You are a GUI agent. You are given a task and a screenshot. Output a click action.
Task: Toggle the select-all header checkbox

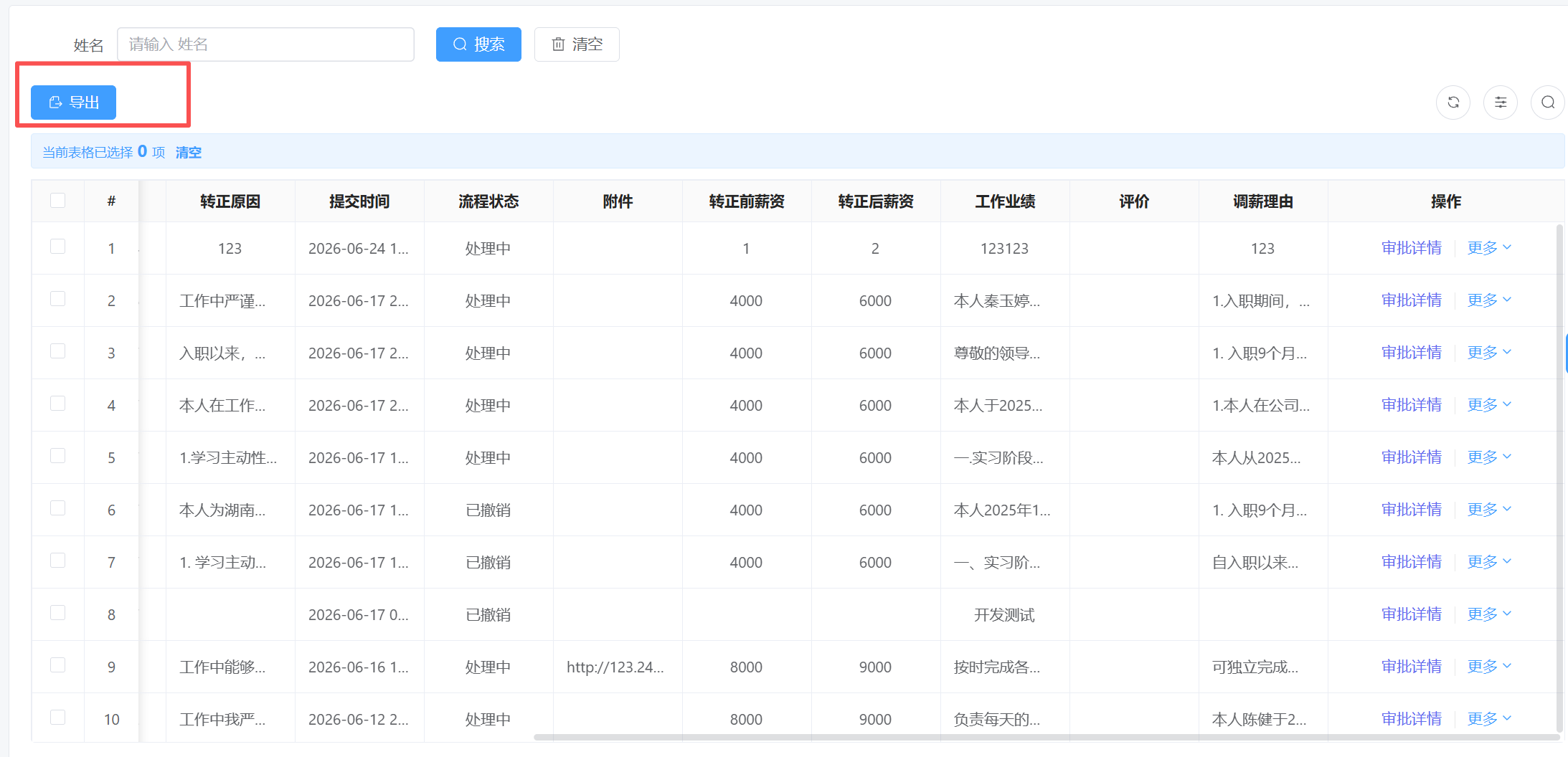point(58,201)
